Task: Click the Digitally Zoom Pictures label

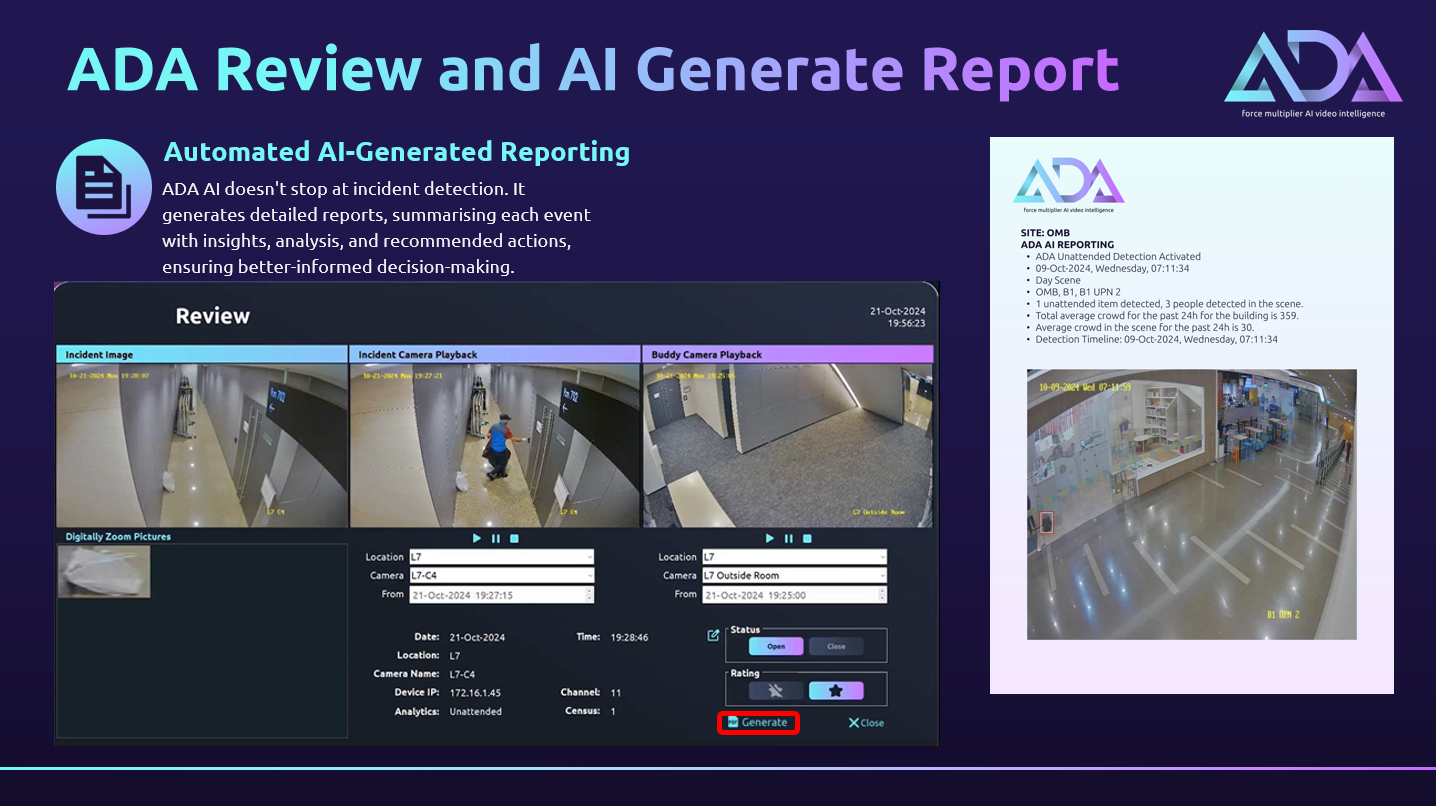Action: [118, 537]
